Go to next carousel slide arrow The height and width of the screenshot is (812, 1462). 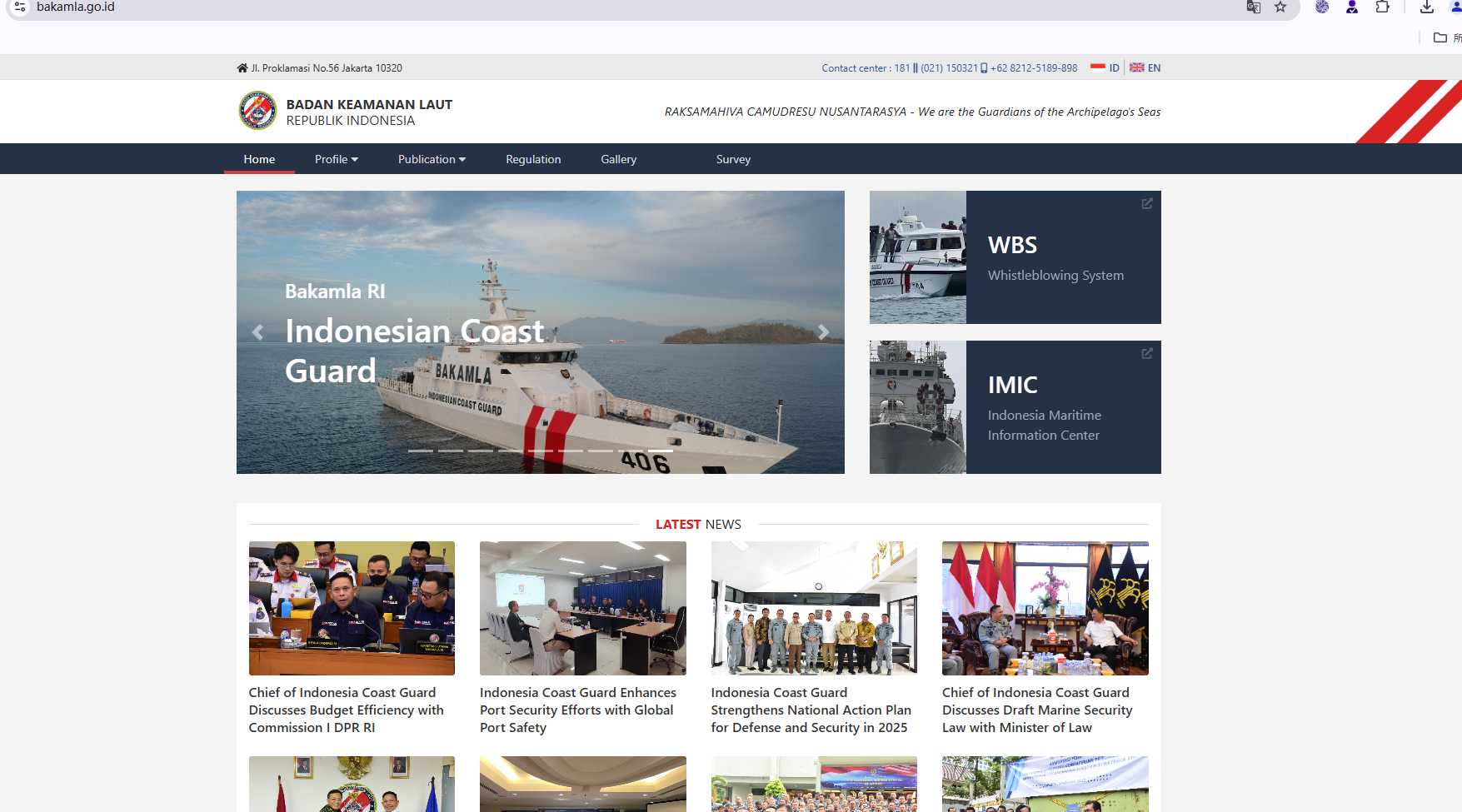pos(823,332)
